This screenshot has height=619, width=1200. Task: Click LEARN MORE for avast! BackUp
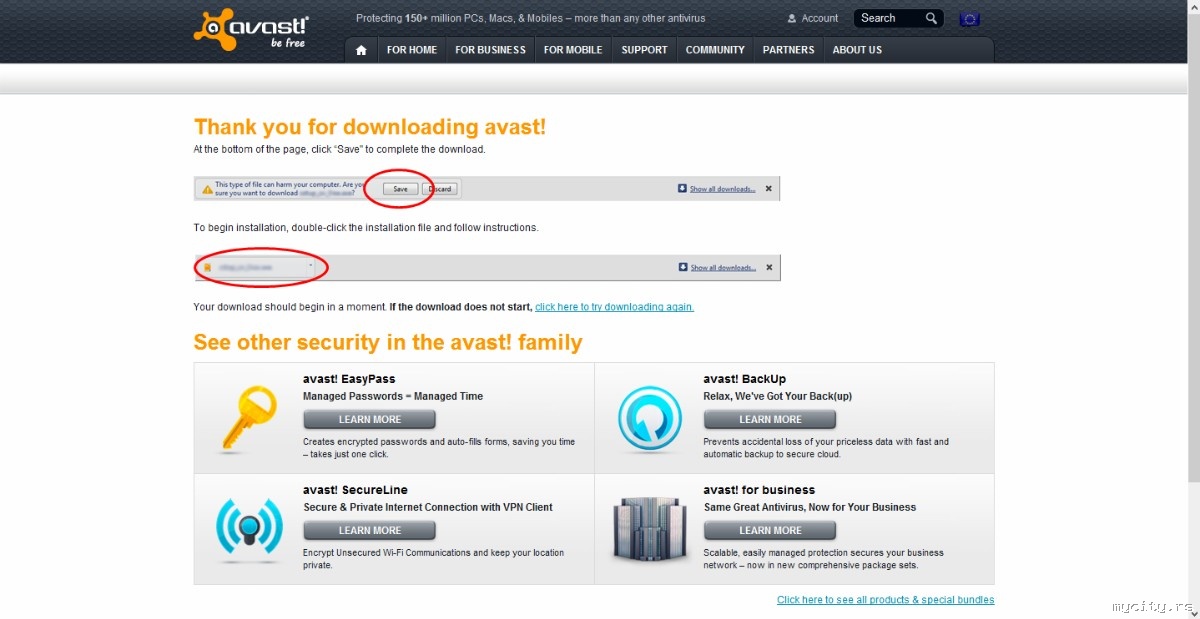pyautogui.click(x=770, y=420)
